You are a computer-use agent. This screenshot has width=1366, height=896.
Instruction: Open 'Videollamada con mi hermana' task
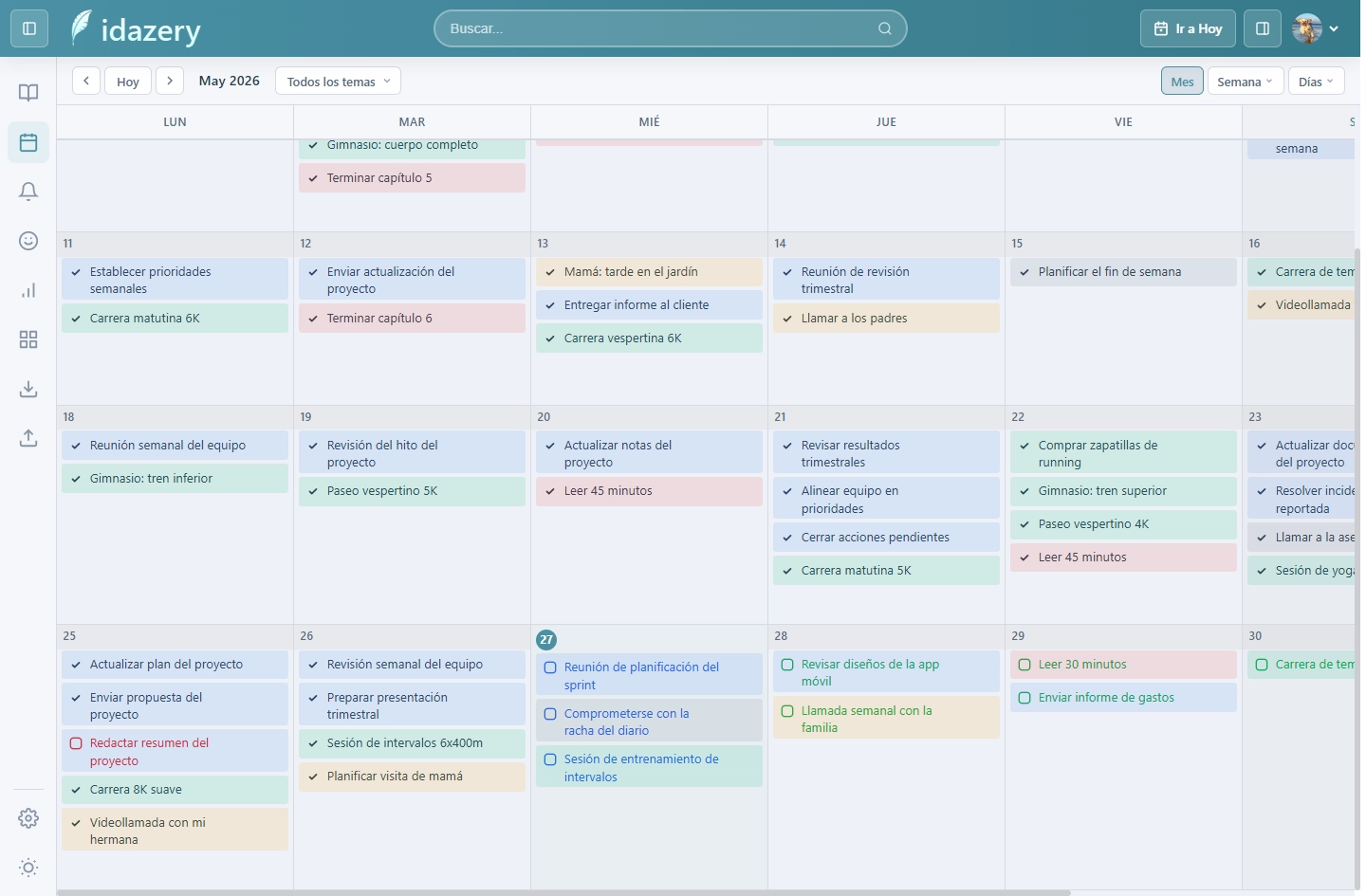[x=175, y=831]
